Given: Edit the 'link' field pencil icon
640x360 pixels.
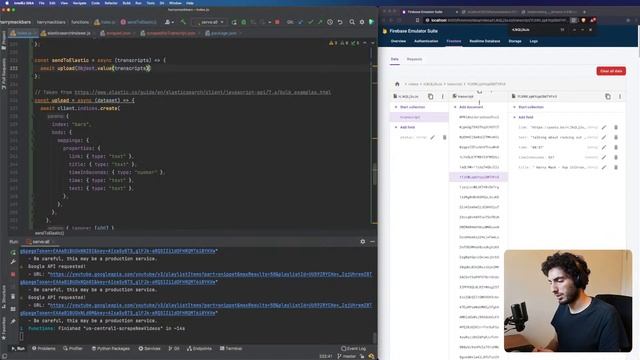Looking at the screenshot, I should pos(604,127).
